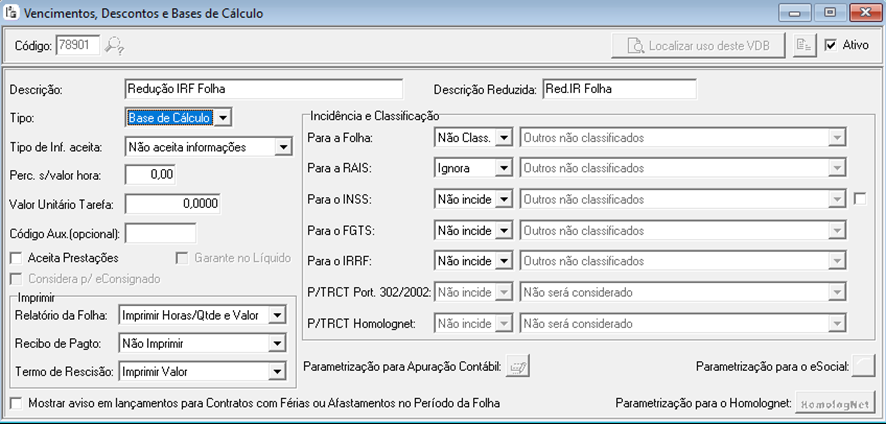Expand the Recibo de Pagto dropdown
This screenshot has width=886, height=424.
(277, 344)
